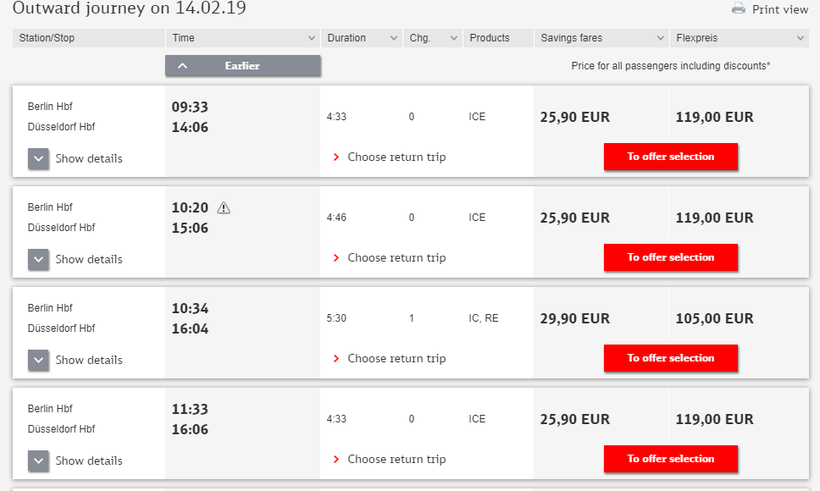Choose return trip for the 10:34 connection
Image resolution: width=820 pixels, height=491 pixels.
[x=396, y=358]
